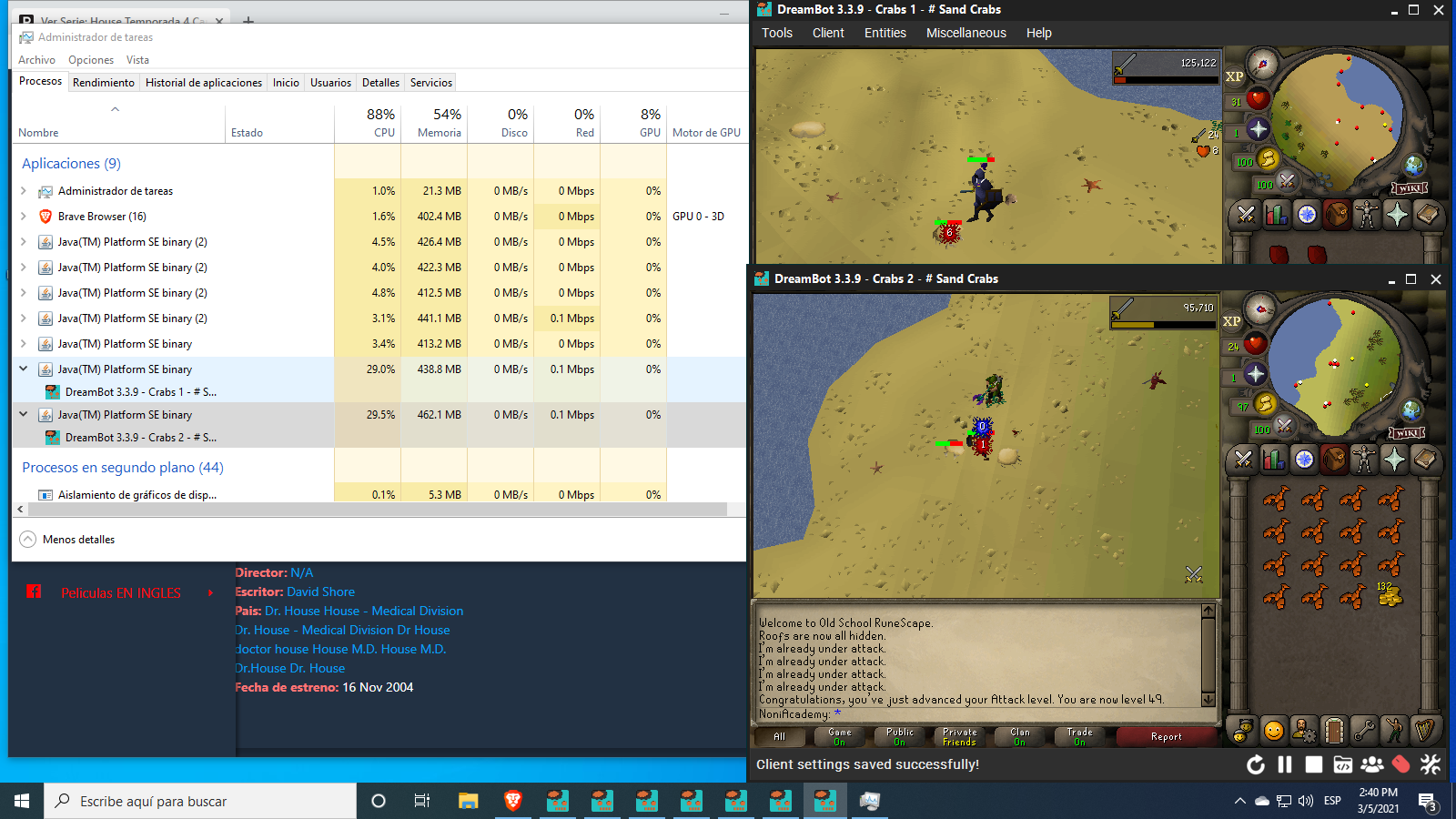Sort processes by the CPU column header

(x=367, y=123)
